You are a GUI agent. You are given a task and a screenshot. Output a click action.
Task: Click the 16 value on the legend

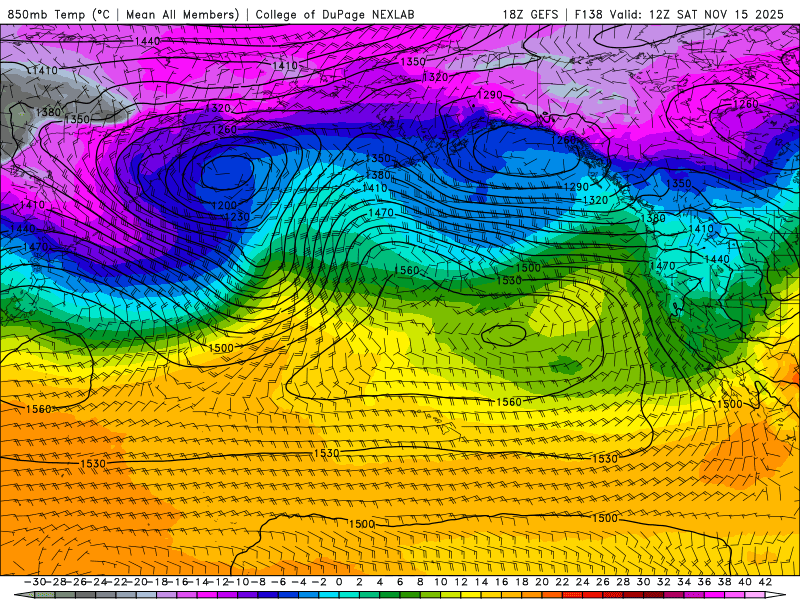point(502,582)
